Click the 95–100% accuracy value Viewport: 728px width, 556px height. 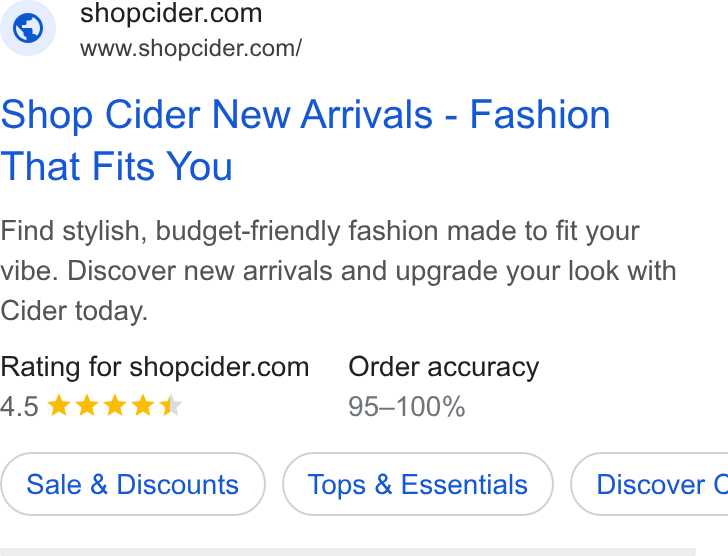coord(407,407)
